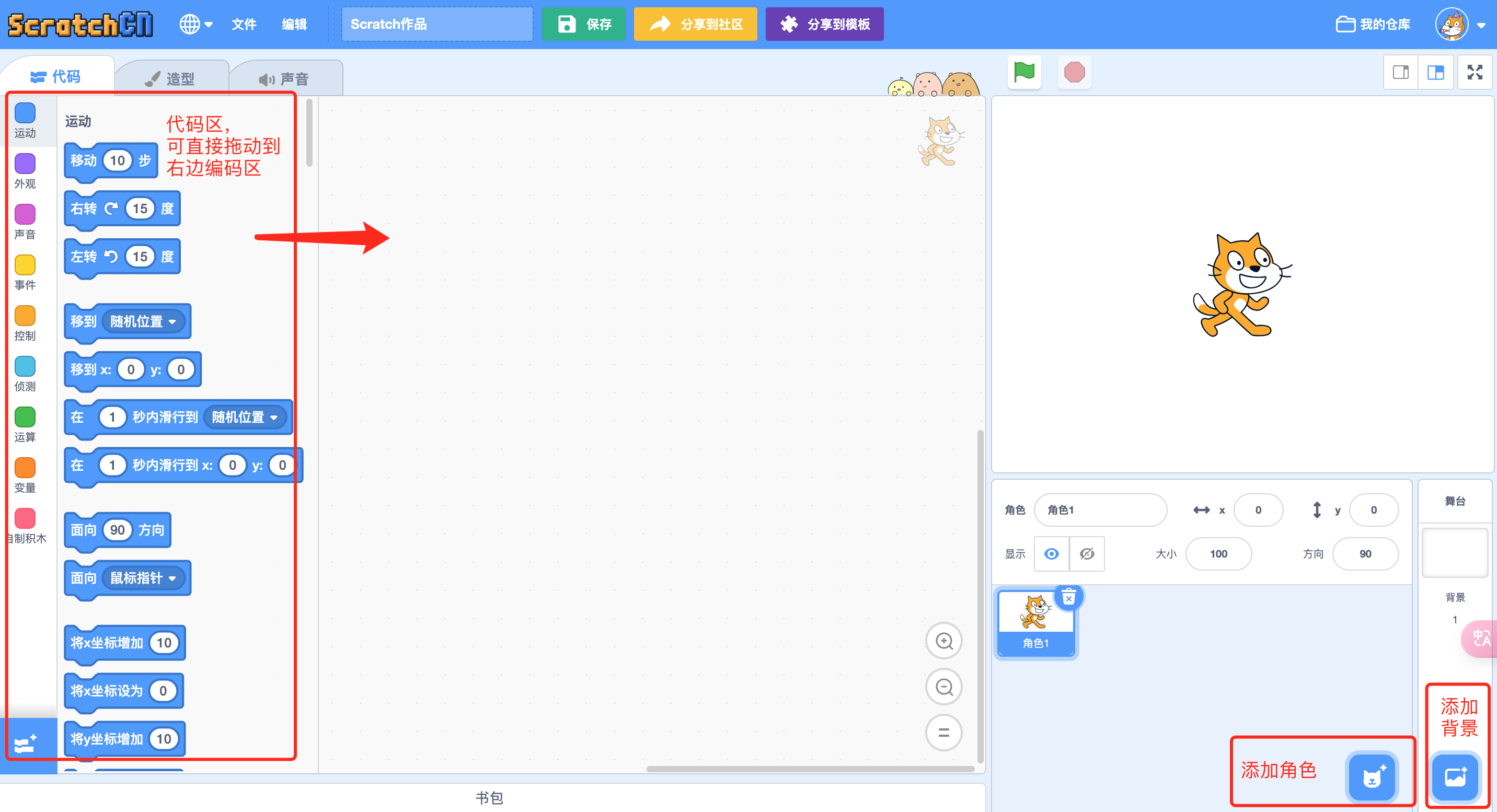Open the language globe menu
The height and width of the screenshot is (812, 1497).
point(196,25)
